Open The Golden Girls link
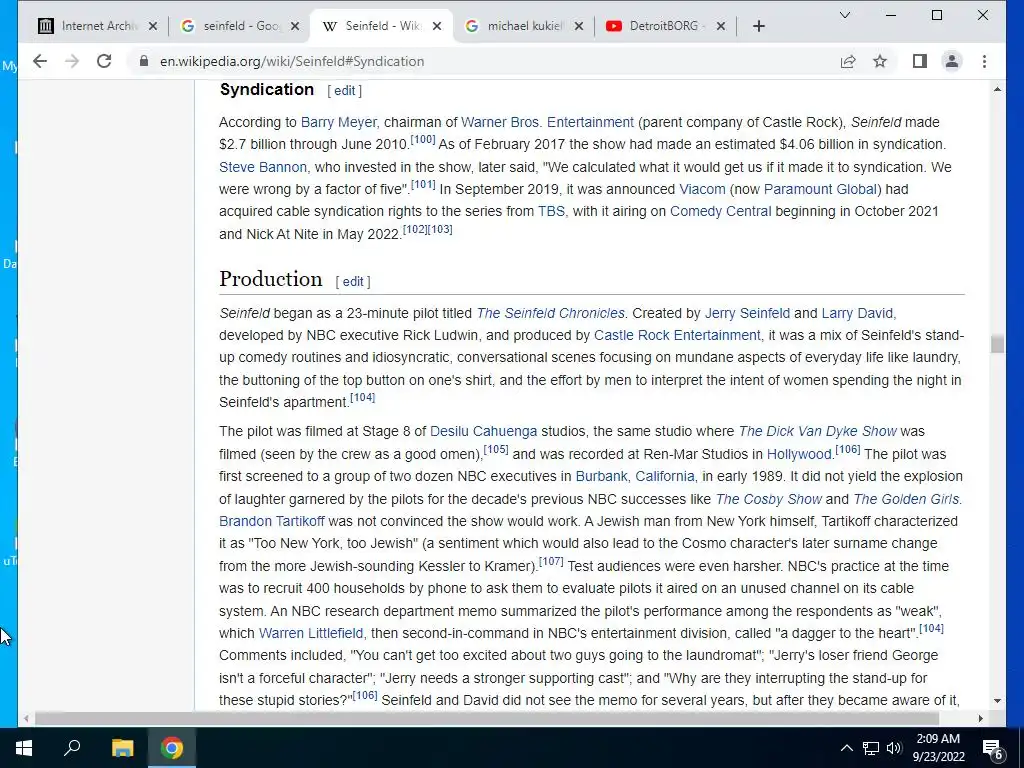 pyautogui.click(x=906, y=500)
